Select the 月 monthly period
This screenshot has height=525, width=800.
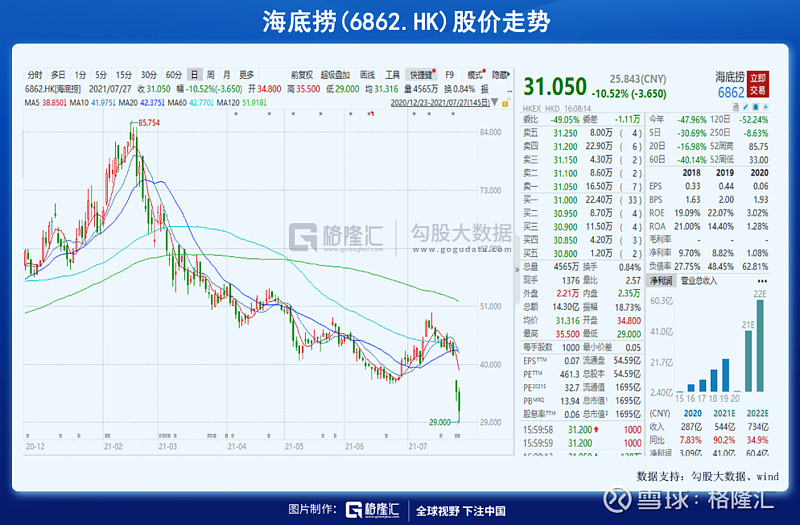pyautogui.click(x=227, y=75)
